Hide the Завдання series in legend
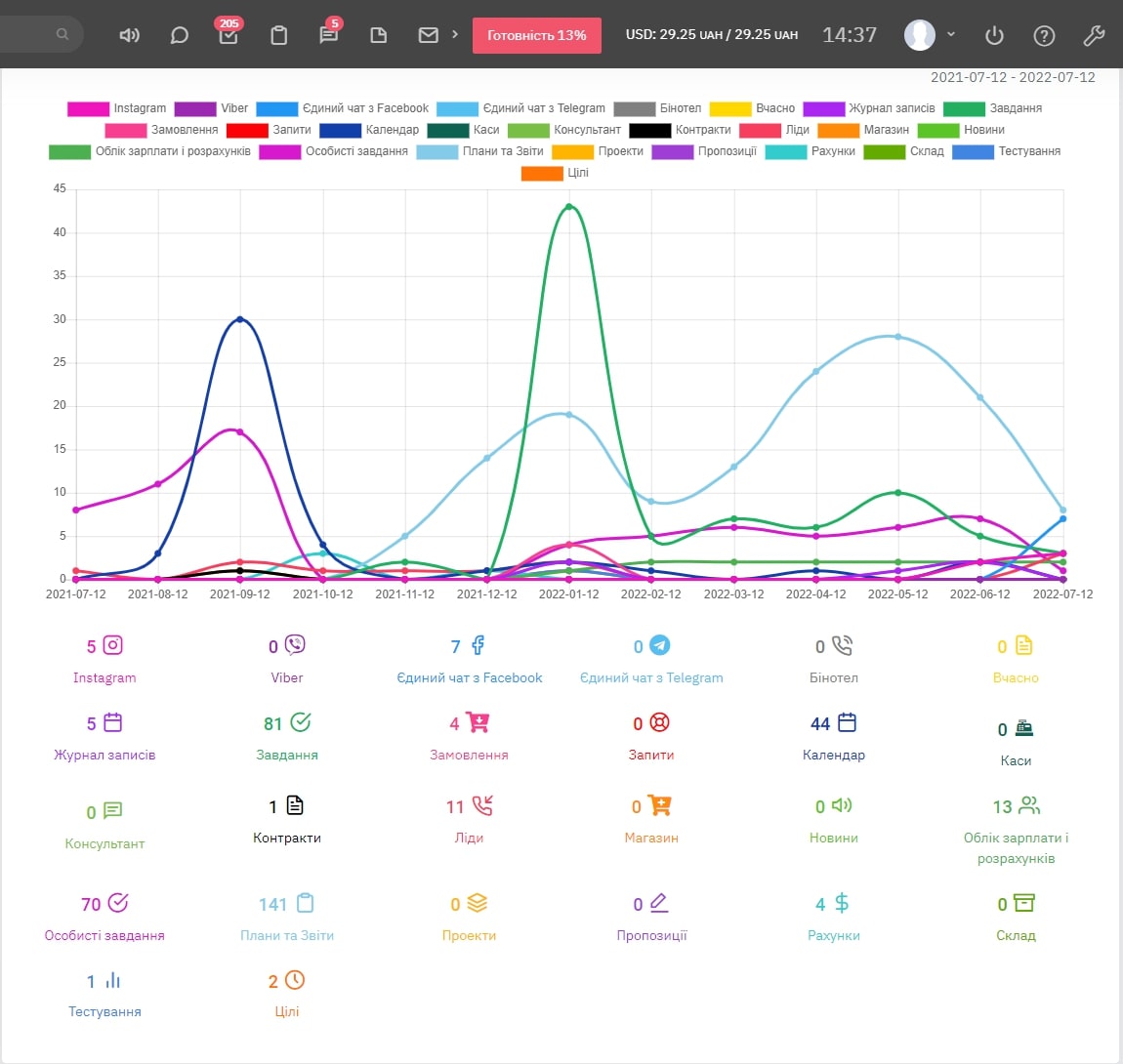The image size is (1123, 1064). click(993, 108)
